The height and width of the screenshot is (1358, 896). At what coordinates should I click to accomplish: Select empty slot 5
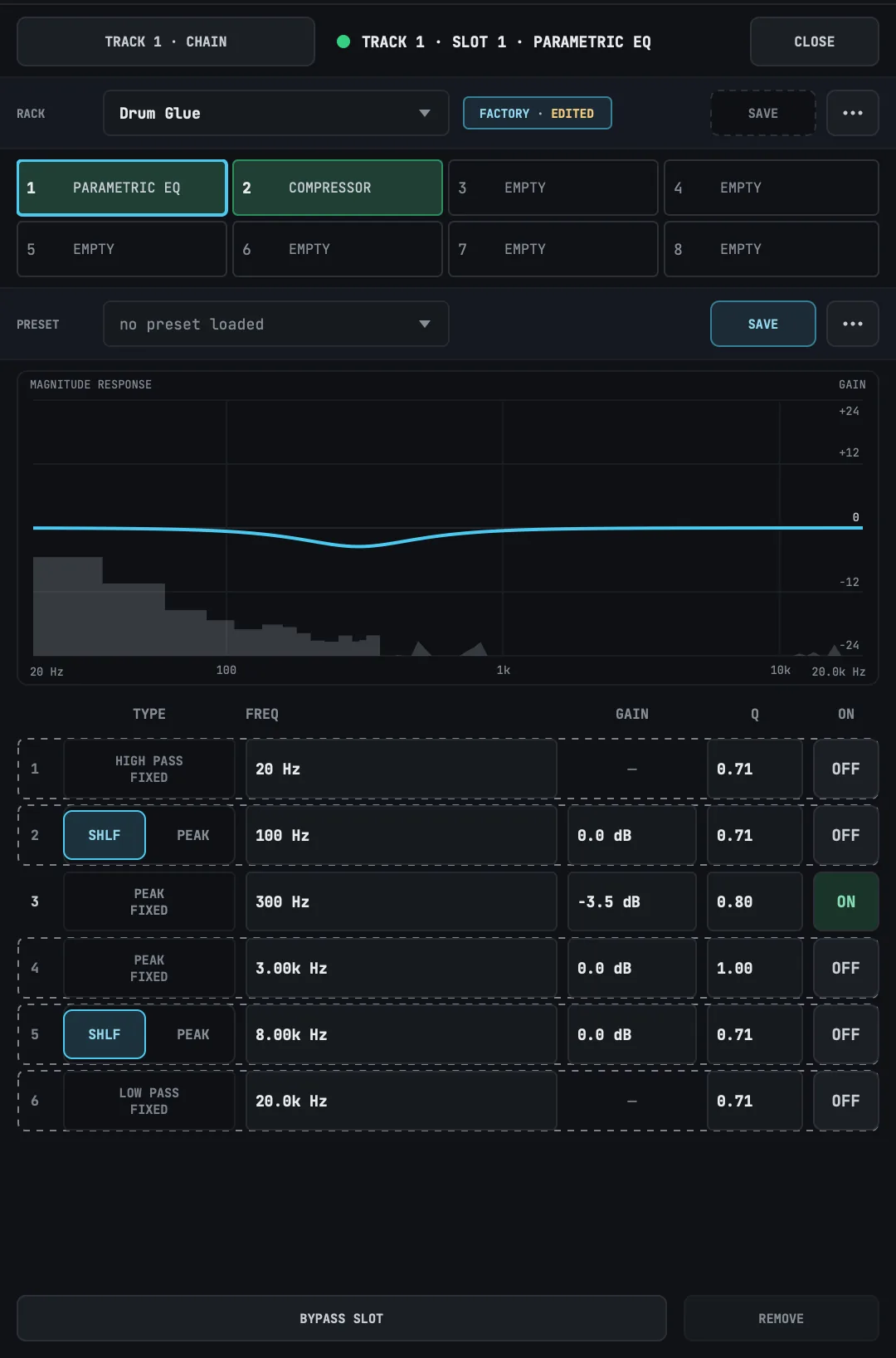[x=122, y=249]
